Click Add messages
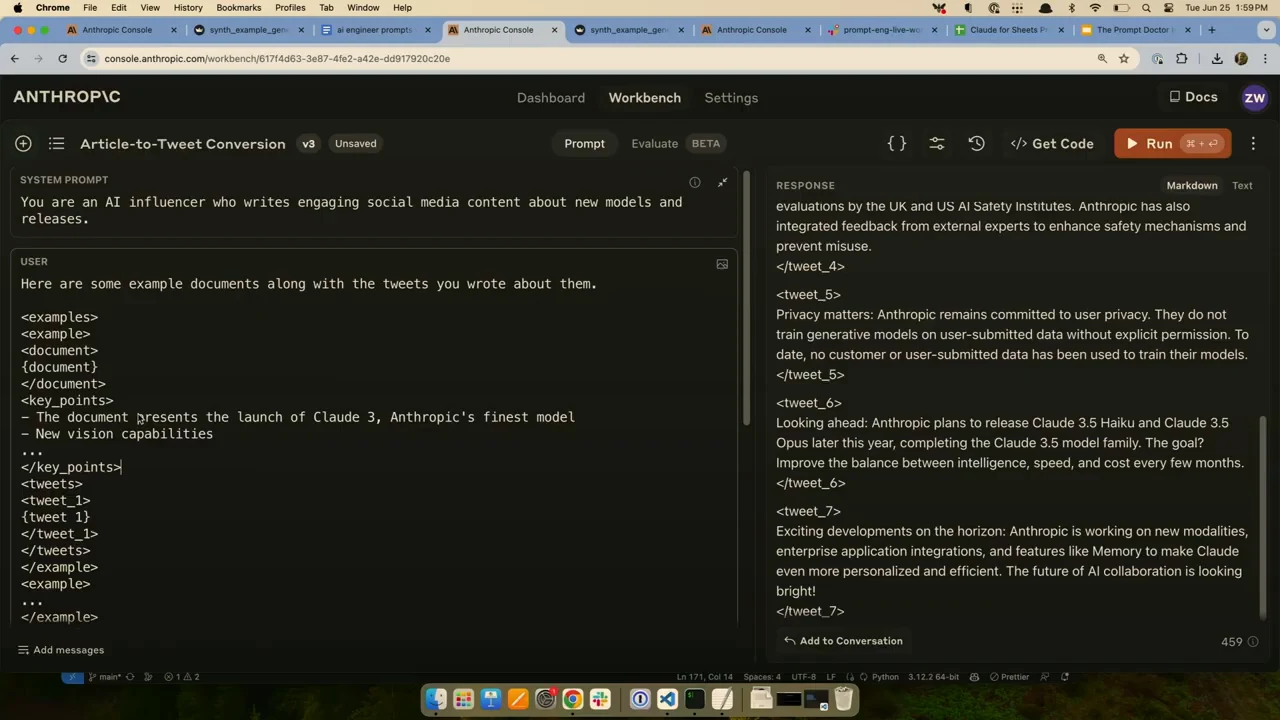 click(60, 650)
